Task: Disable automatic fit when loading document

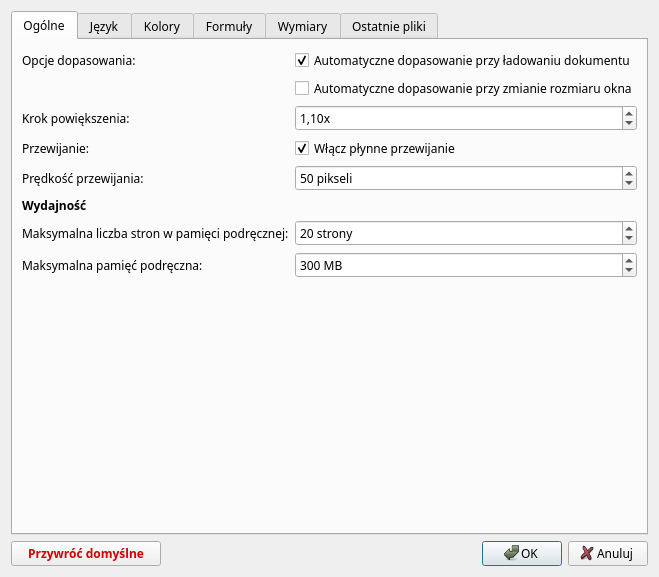Action: (302, 60)
